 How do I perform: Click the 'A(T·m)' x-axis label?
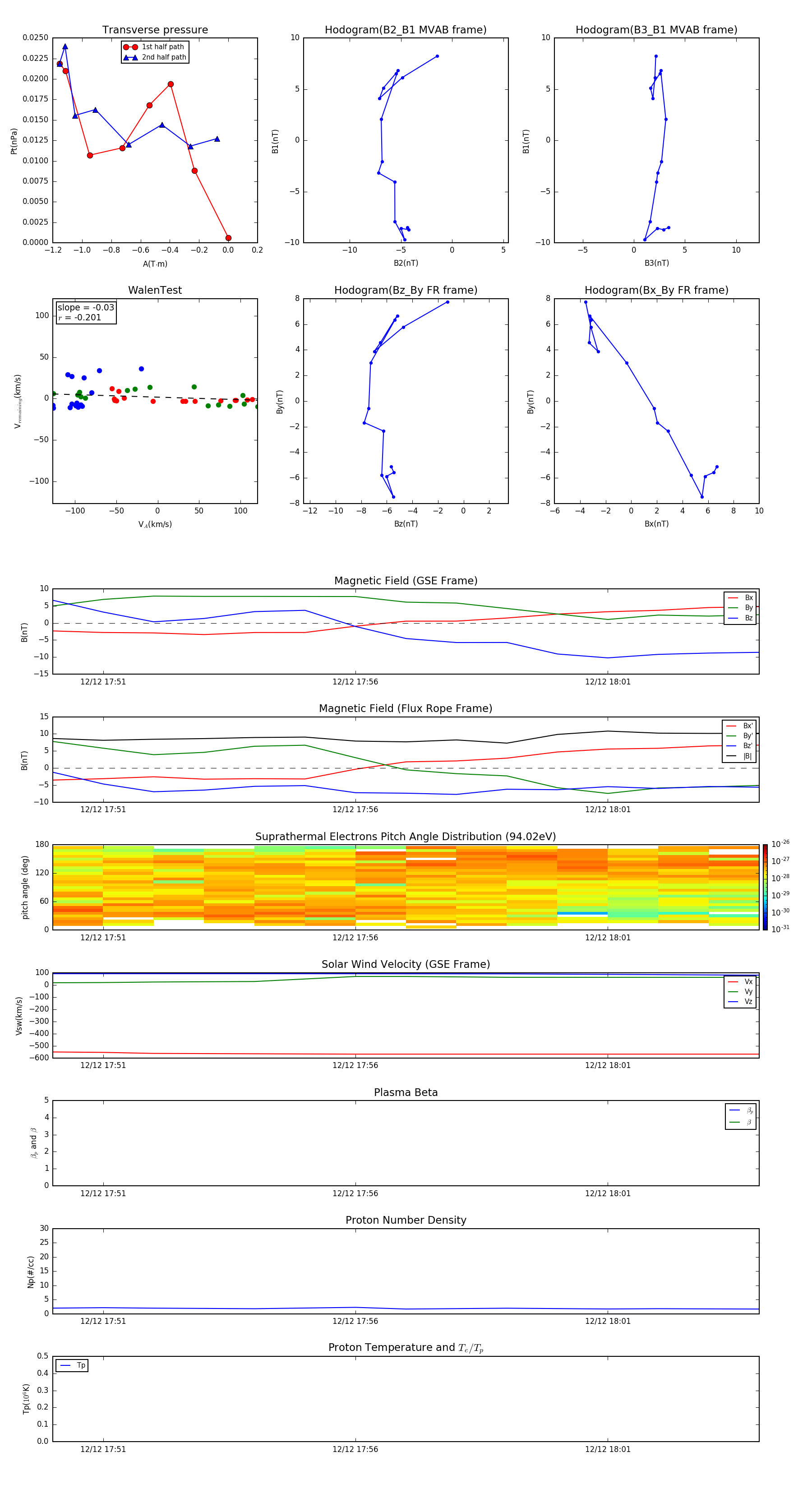[x=155, y=264]
